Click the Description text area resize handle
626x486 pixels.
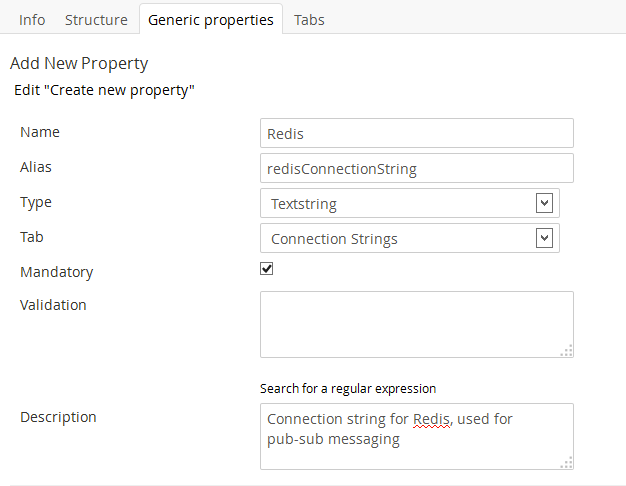point(566,462)
